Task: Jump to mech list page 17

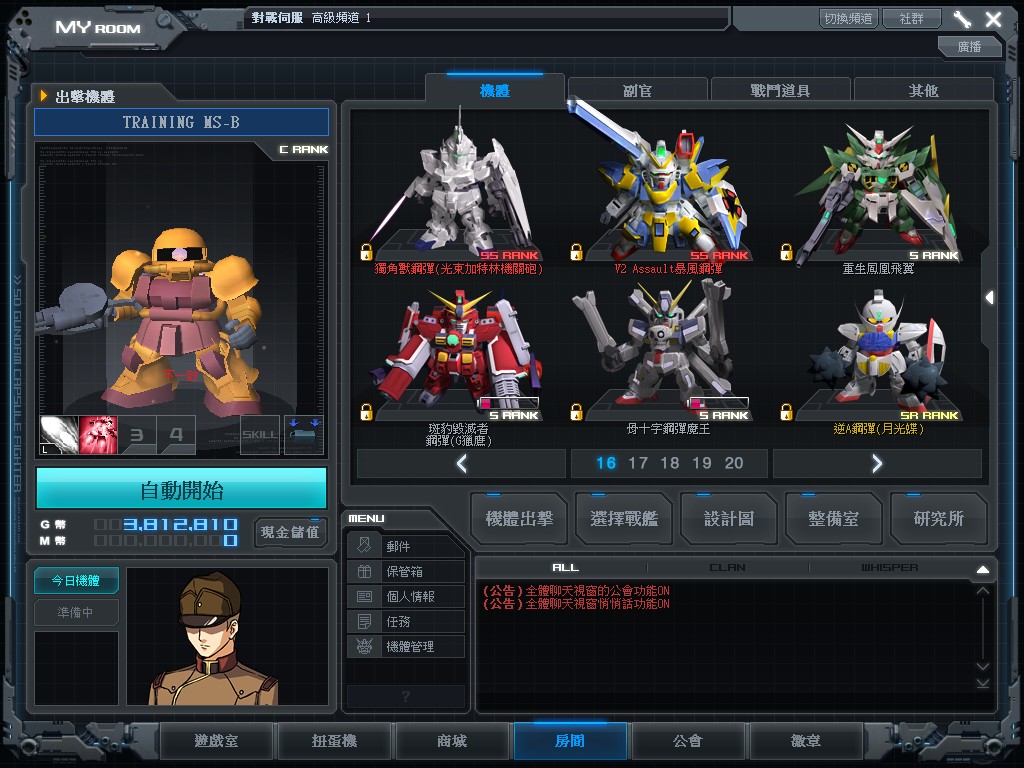Action: [x=638, y=464]
